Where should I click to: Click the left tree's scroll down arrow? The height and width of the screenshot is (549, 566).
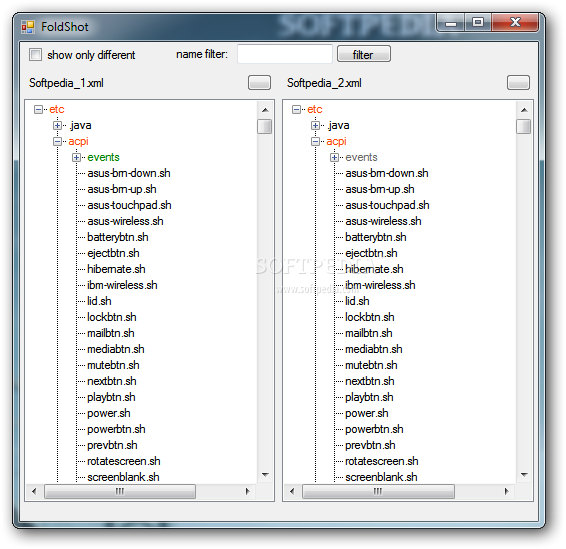point(265,475)
